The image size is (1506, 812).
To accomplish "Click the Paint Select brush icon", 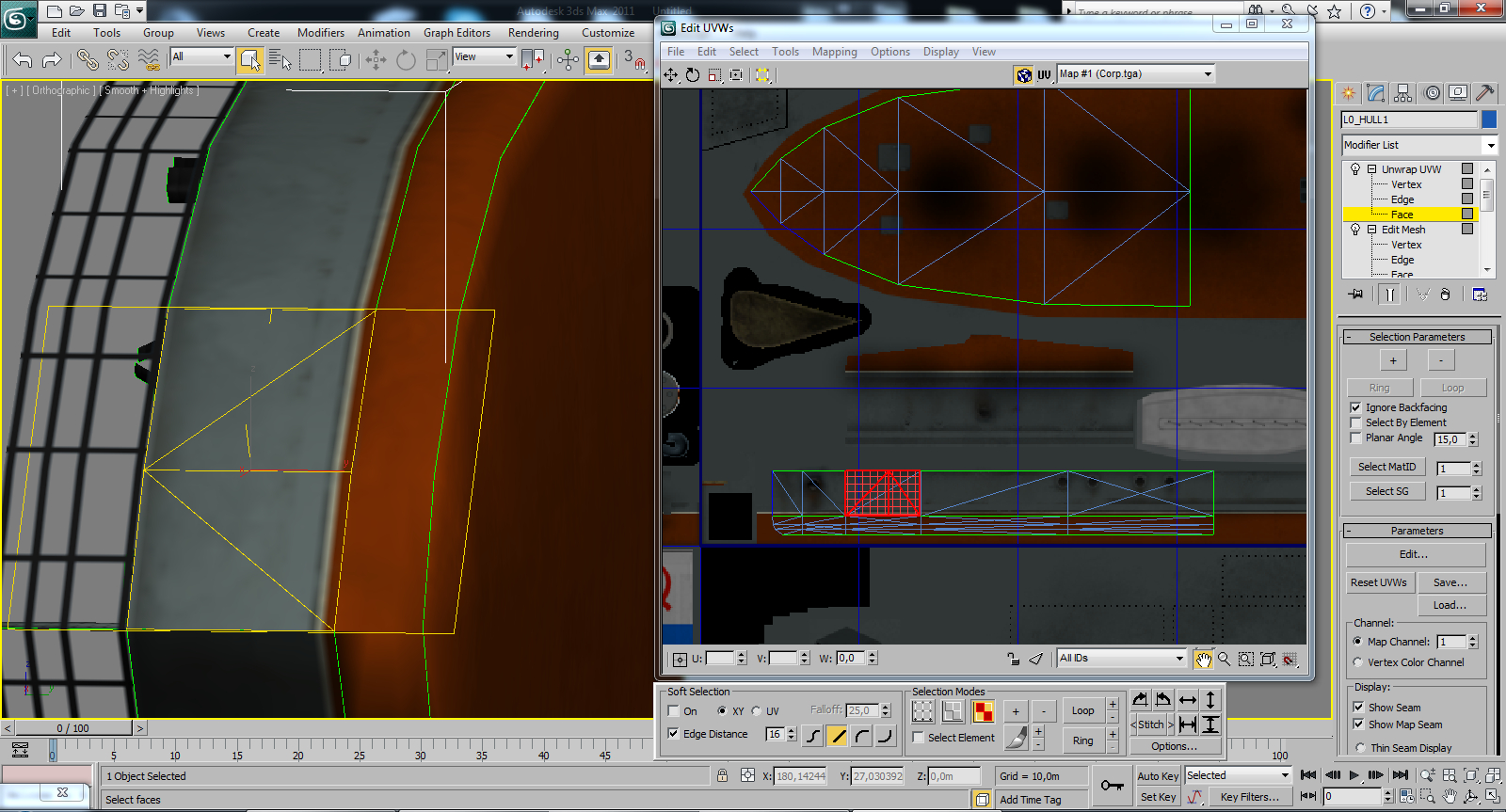I will point(1016,738).
